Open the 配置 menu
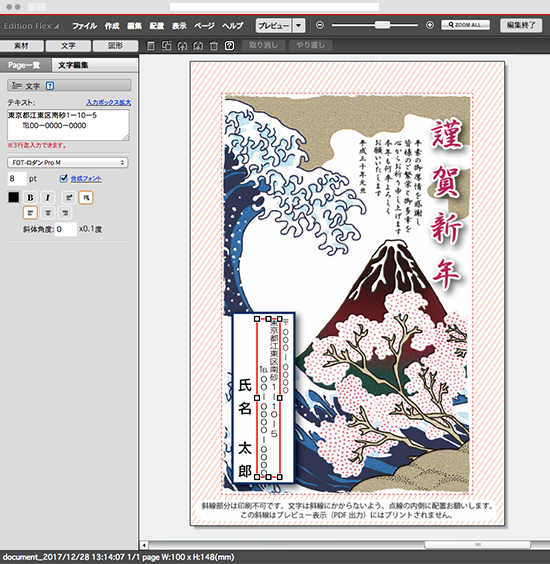 pos(156,26)
